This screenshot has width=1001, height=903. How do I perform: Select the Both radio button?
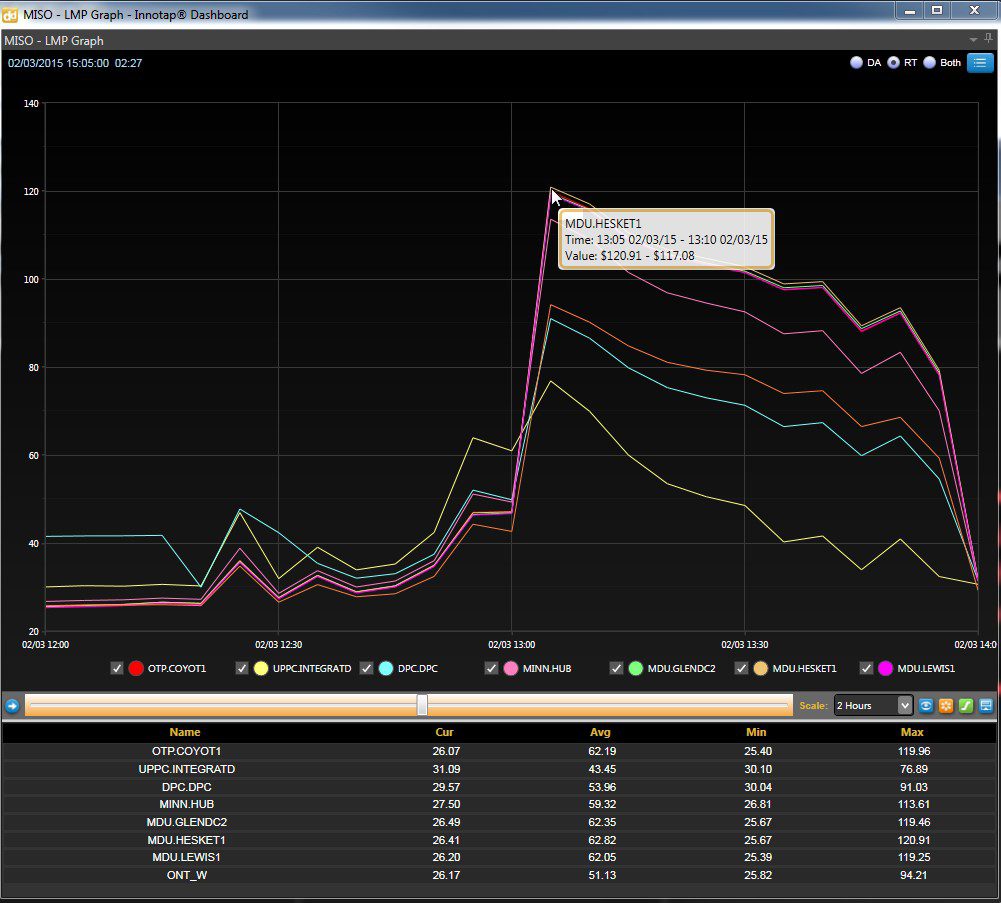(930, 63)
